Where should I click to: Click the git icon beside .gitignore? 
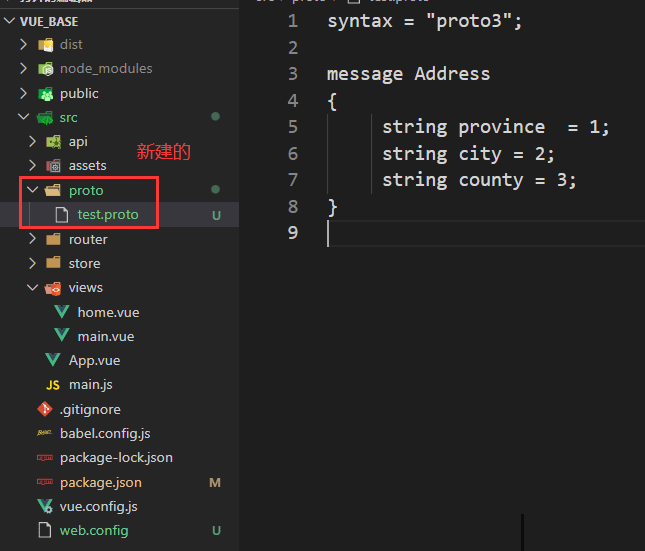[45, 409]
